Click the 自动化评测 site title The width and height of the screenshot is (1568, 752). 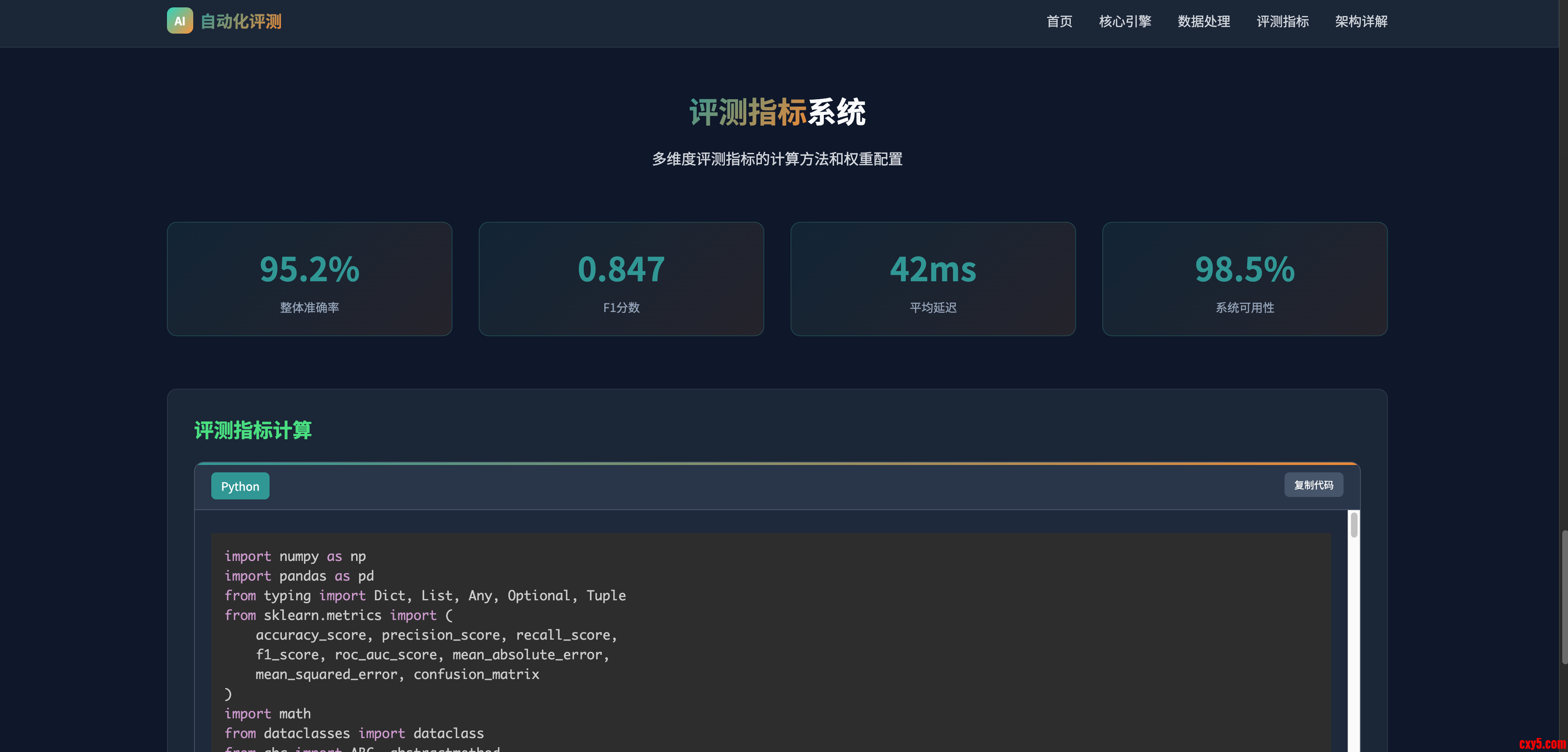click(241, 22)
